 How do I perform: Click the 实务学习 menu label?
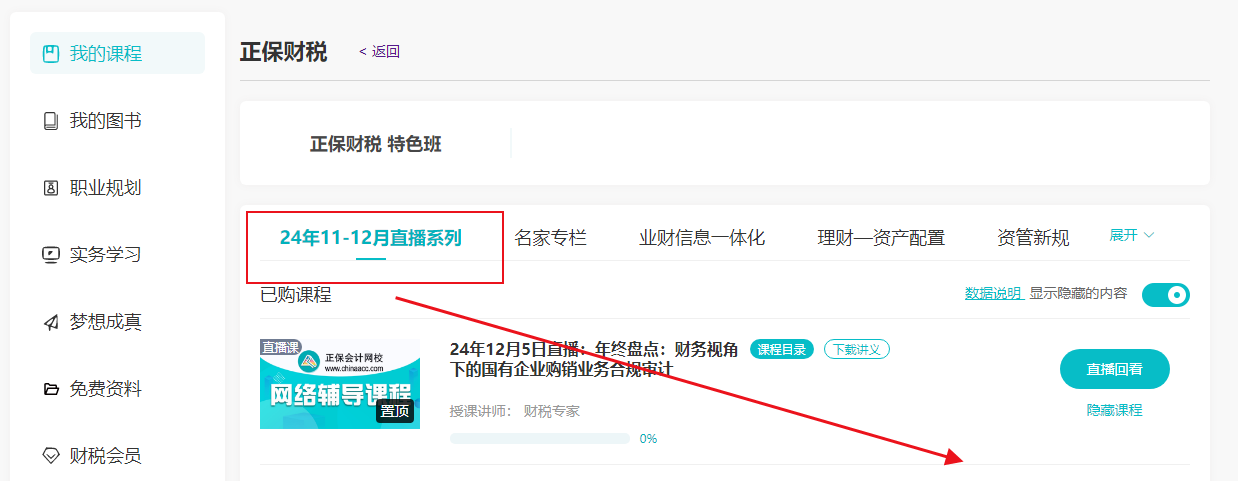[x=106, y=255]
